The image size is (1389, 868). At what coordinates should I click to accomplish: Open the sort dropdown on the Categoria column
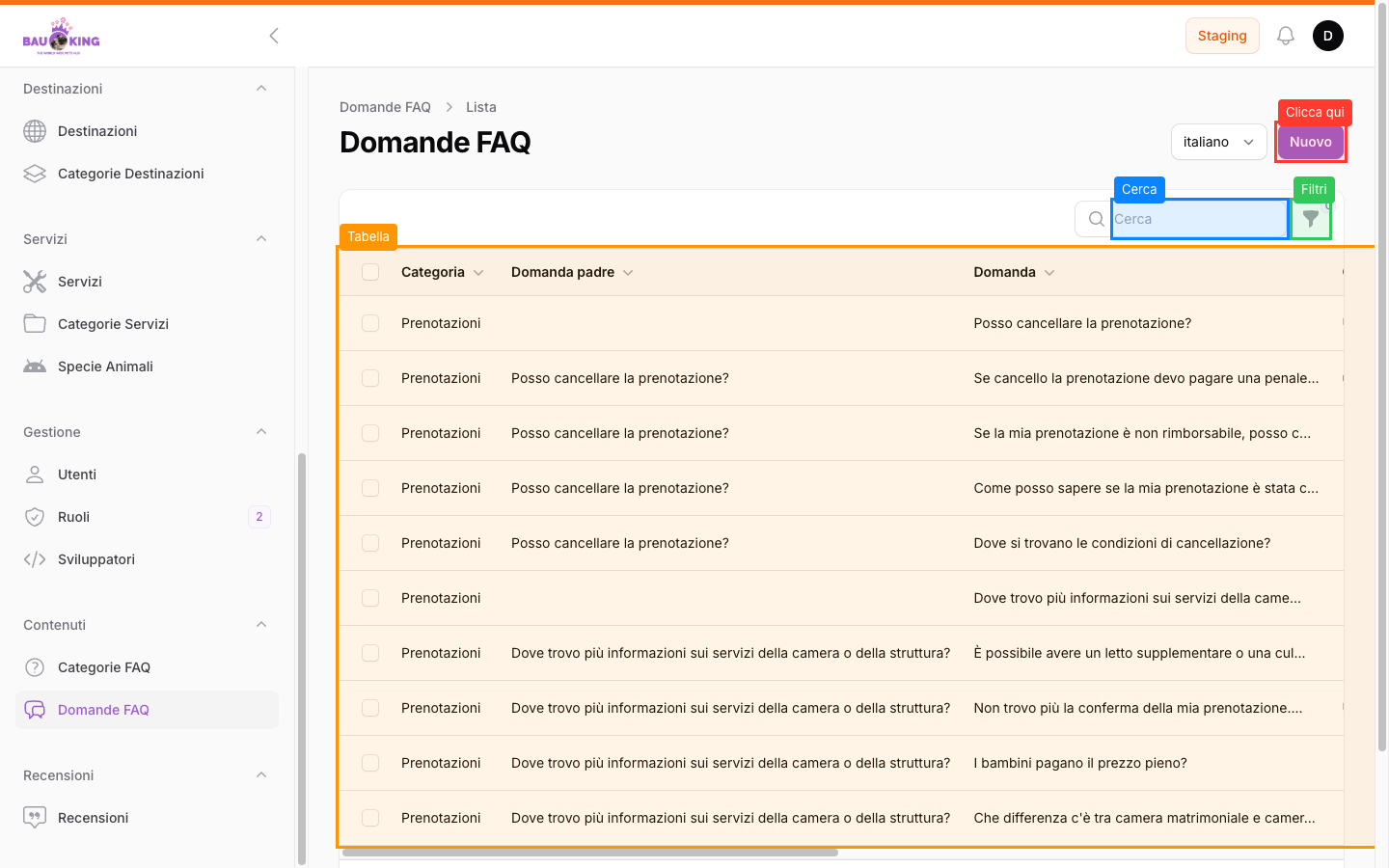pyautogui.click(x=479, y=272)
